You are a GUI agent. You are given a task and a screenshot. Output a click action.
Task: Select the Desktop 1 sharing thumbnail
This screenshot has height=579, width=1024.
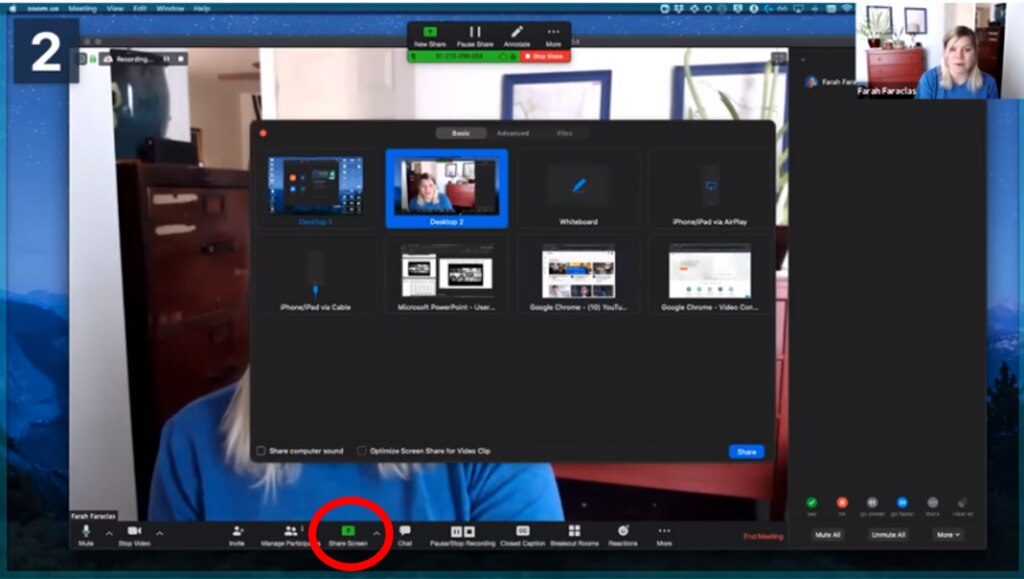tap(315, 187)
